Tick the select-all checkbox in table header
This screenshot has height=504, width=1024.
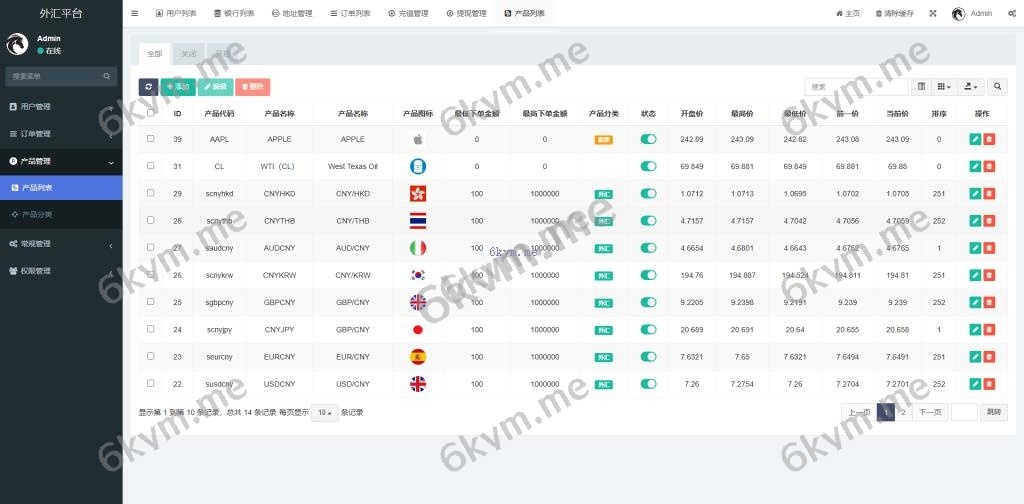151,113
